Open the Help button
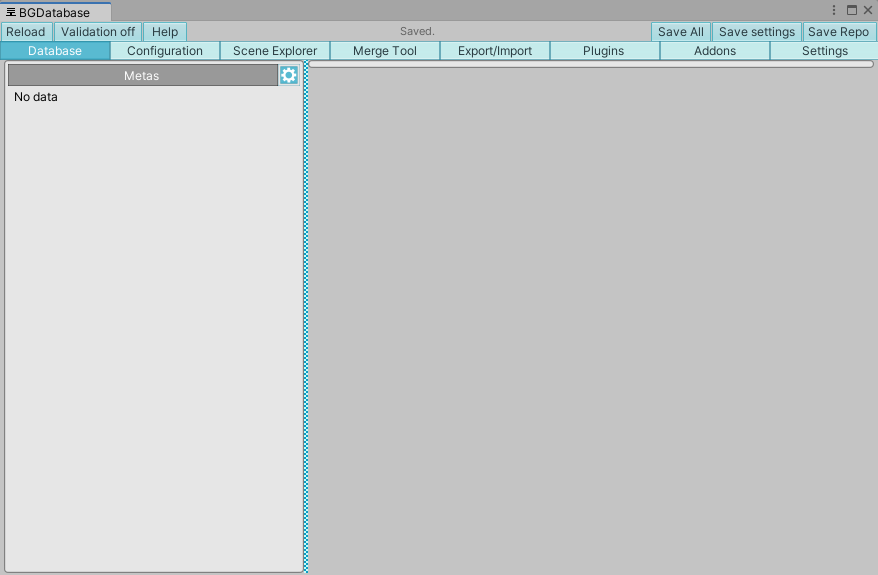This screenshot has height=575, width=878. click(165, 32)
